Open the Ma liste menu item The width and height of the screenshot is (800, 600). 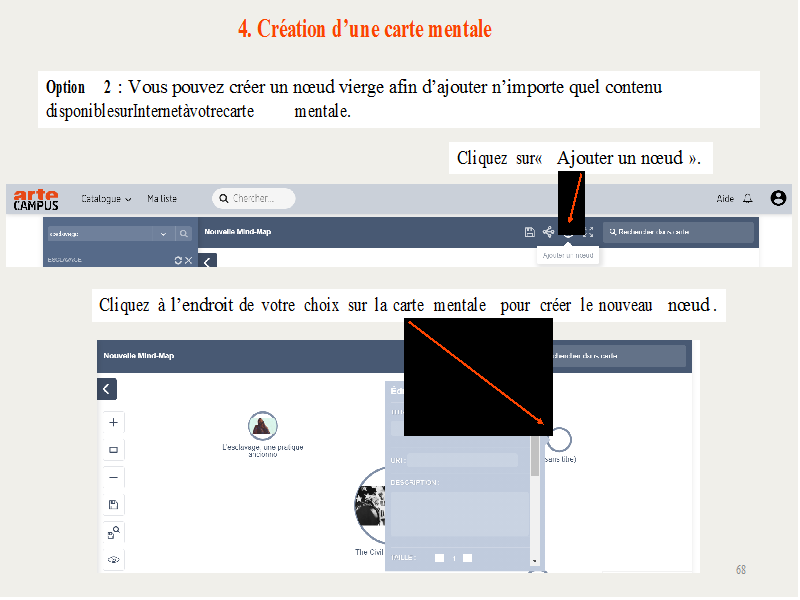[x=162, y=199]
